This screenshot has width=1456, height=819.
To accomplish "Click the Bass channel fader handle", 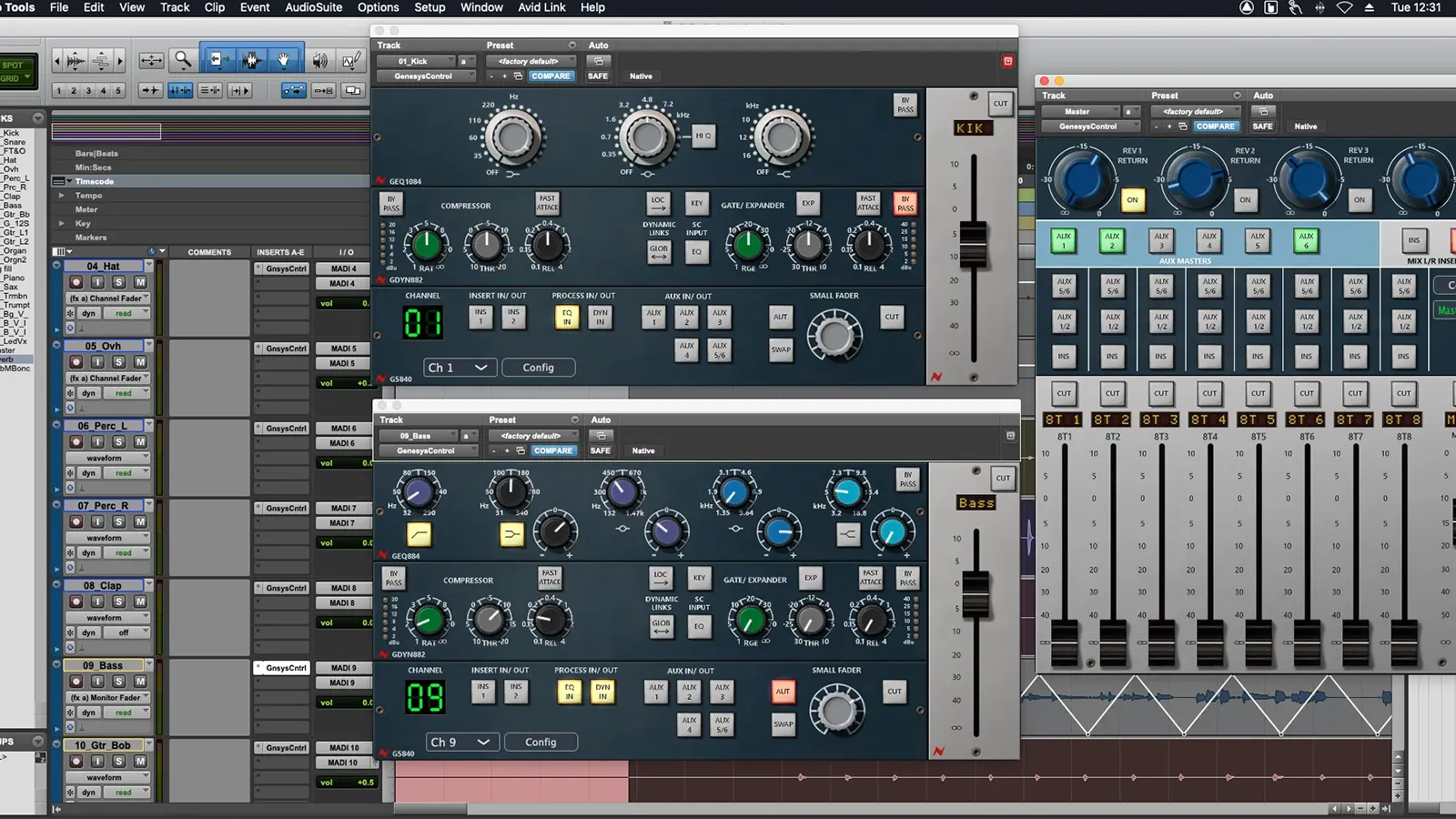I will (976, 594).
